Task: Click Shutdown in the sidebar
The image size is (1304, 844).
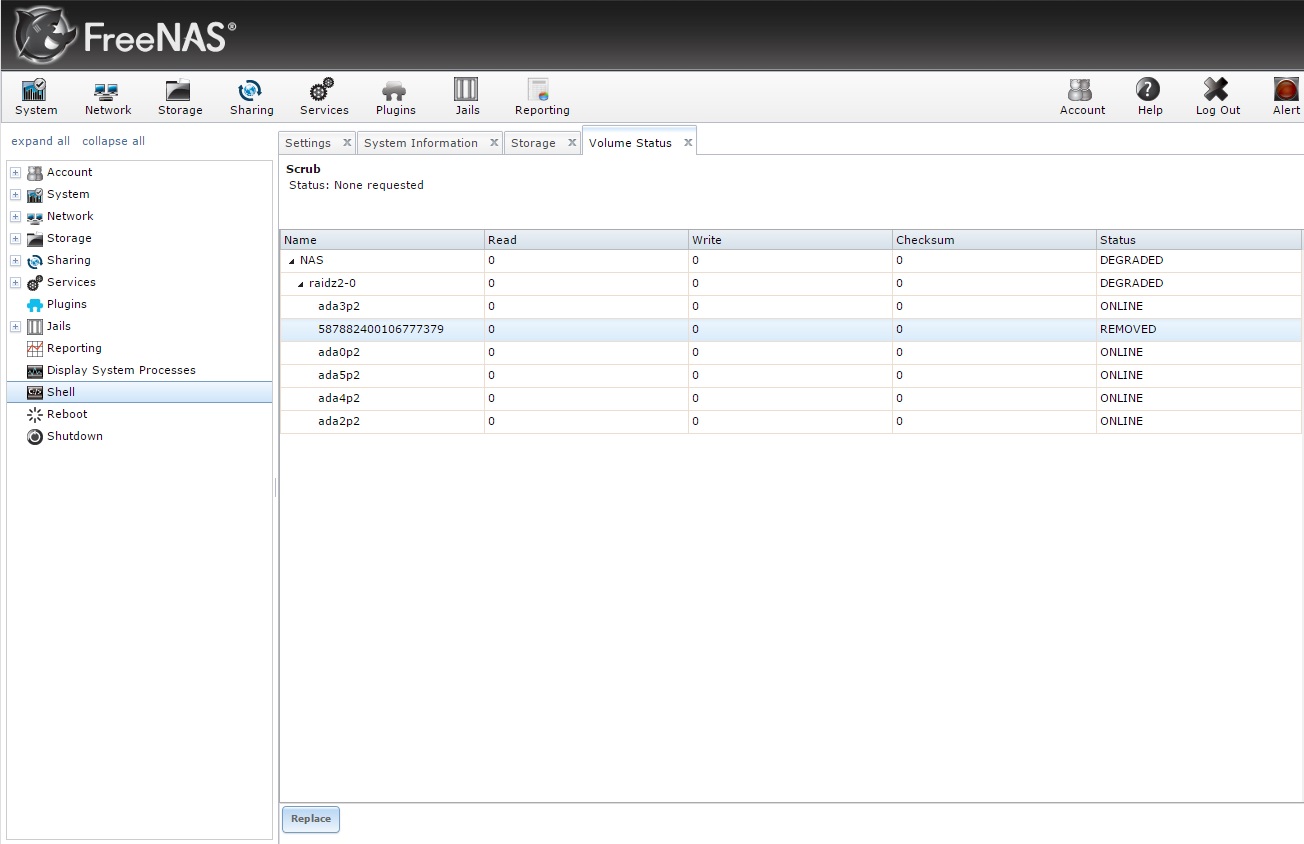Action: pyautogui.click(x=75, y=436)
